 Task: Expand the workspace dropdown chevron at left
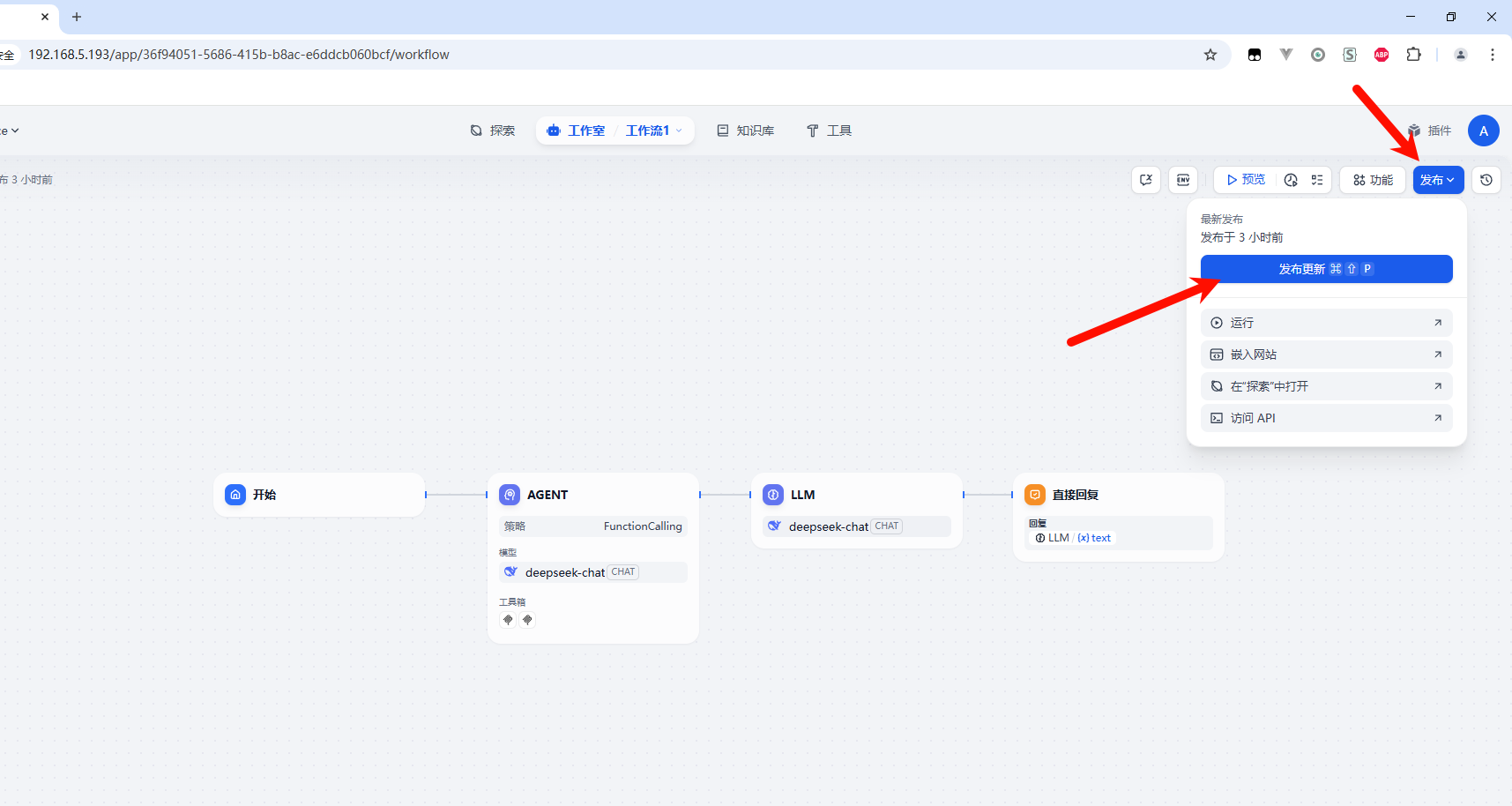point(15,131)
